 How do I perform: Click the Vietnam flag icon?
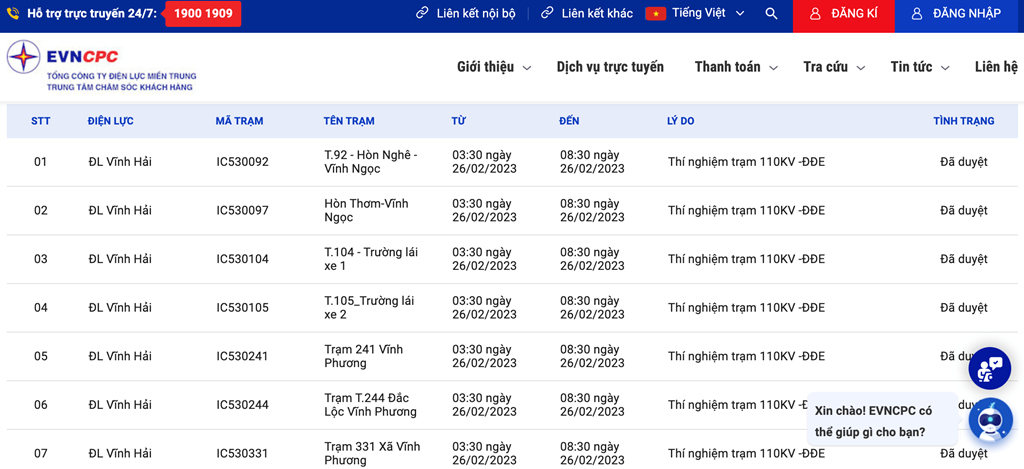655,14
